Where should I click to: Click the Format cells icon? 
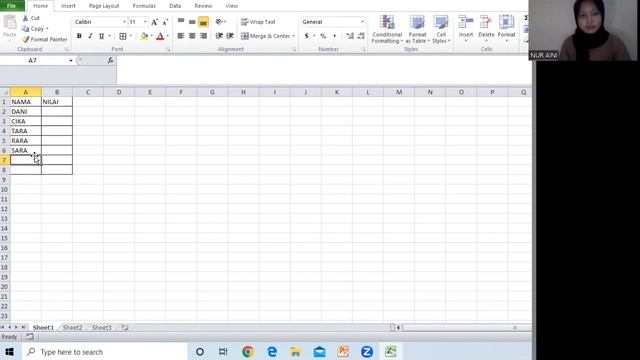506,22
